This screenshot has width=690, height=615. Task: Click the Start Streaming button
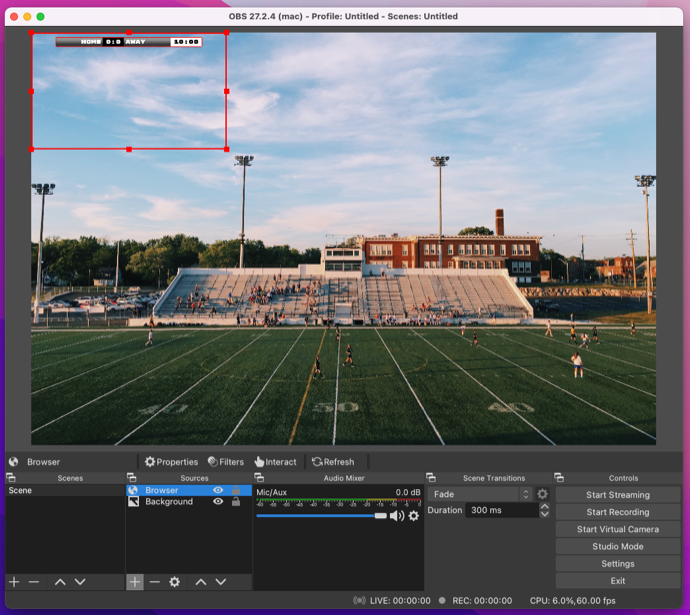point(617,495)
